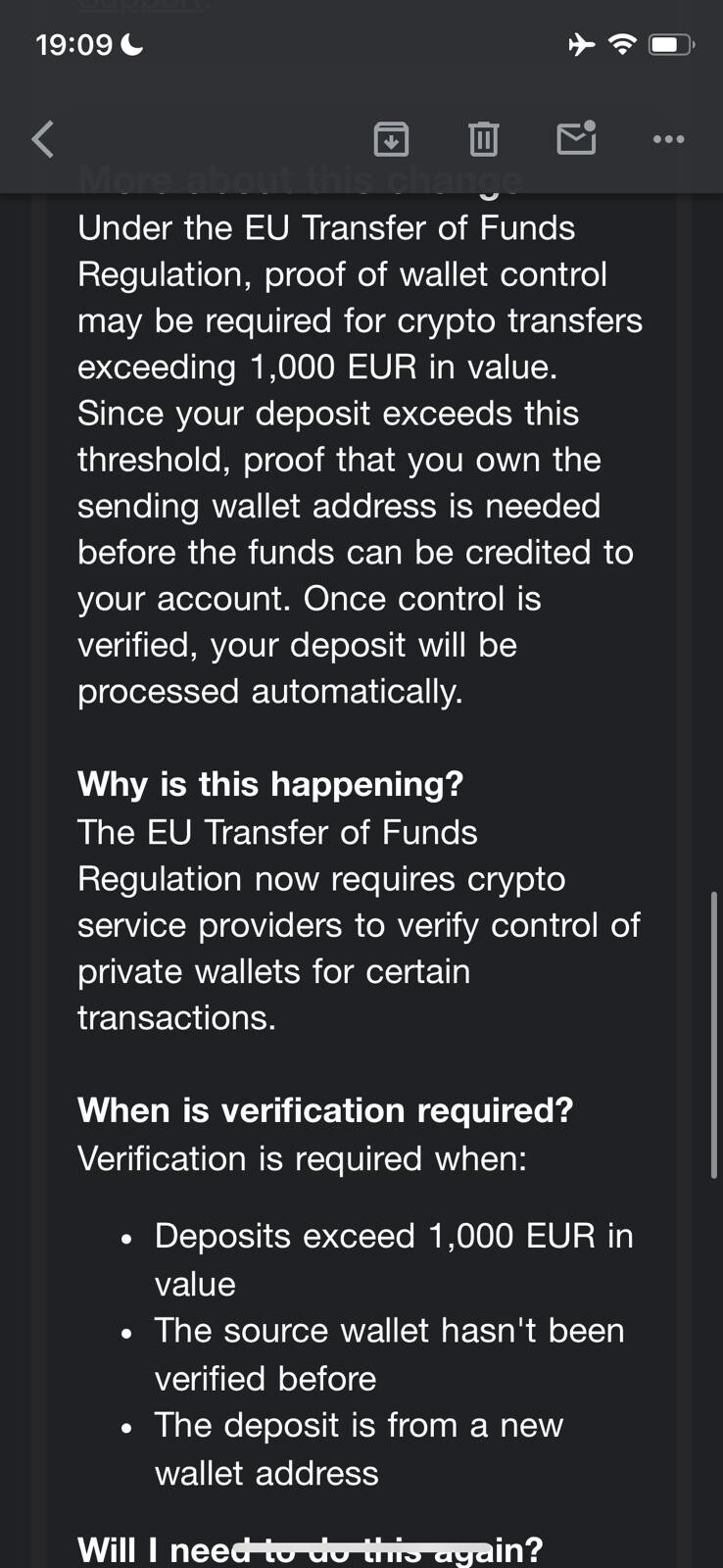
Task: Tap the 19:09 clock in status bar
Action: [73, 45]
